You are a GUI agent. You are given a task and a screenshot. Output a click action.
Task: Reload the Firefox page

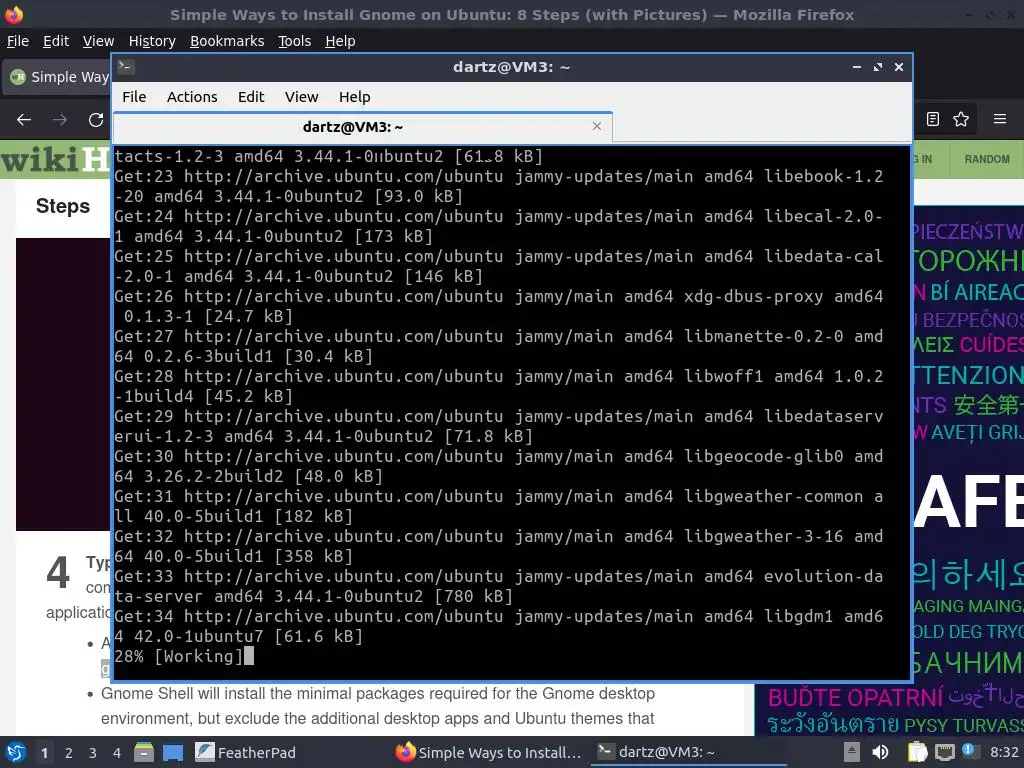(x=96, y=120)
